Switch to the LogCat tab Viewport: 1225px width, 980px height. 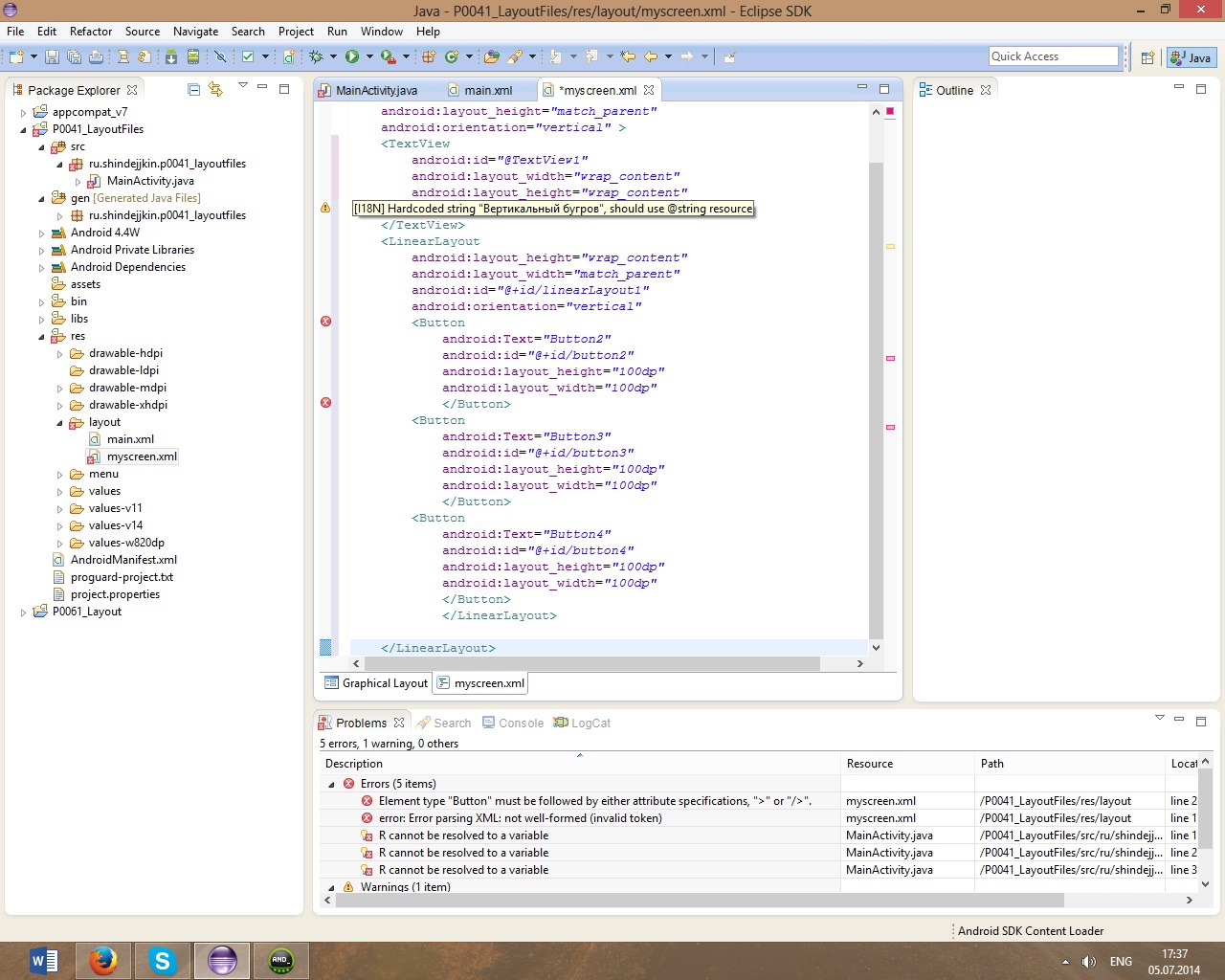click(582, 723)
